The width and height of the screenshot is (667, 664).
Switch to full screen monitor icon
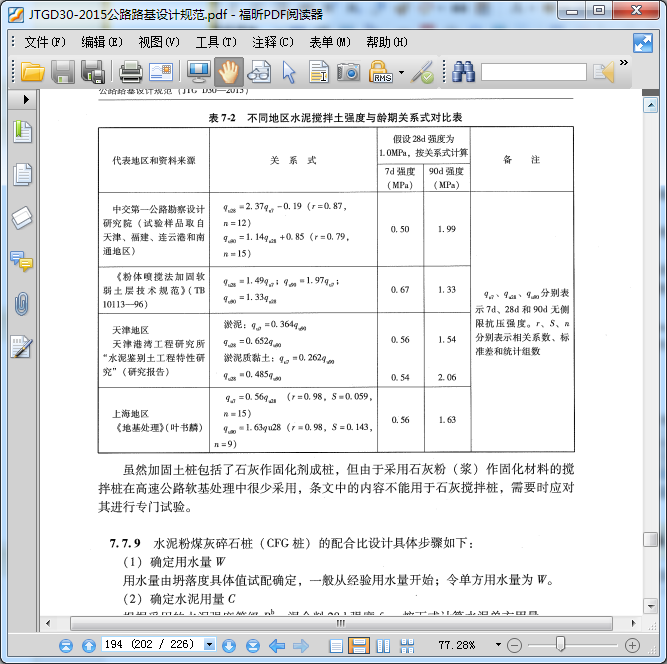pyautogui.click(x=199, y=71)
